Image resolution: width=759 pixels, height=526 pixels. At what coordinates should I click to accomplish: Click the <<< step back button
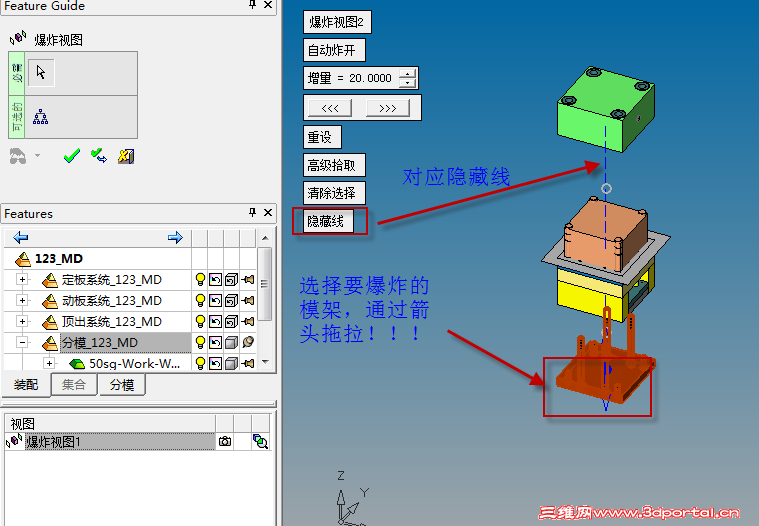point(330,108)
